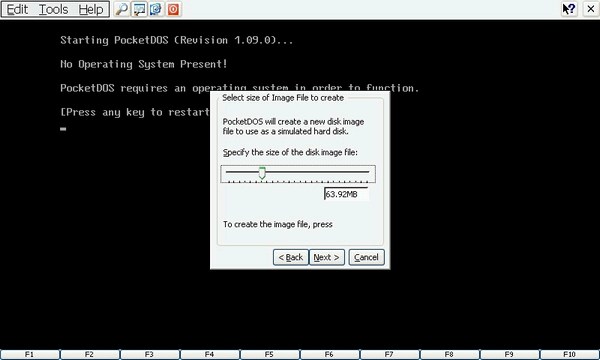Viewport: 600px width, 360px height.
Task: Click the F8 function key button
Action: point(450,354)
